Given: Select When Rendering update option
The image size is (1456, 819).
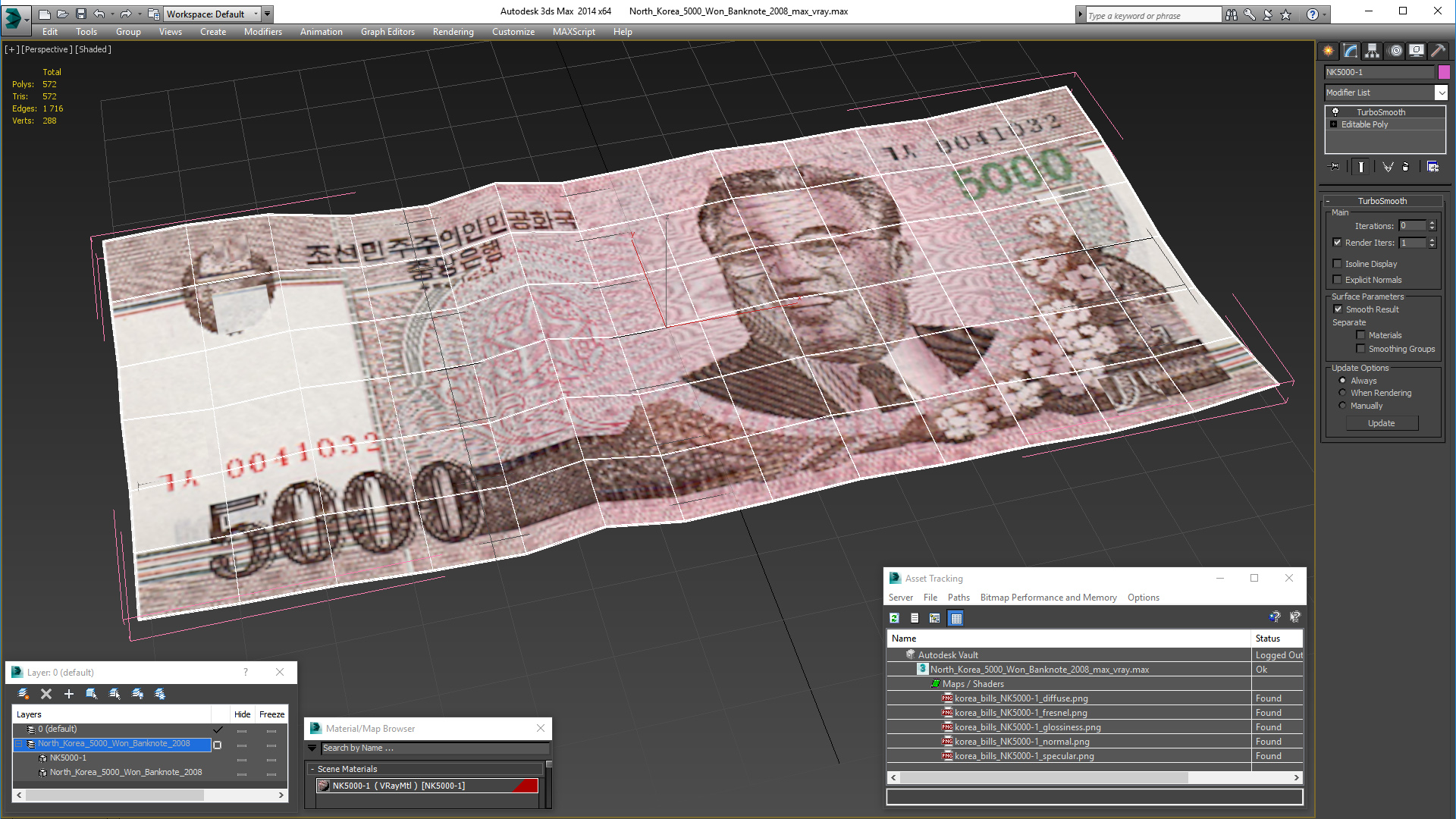Looking at the screenshot, I should pyautogui.click(x=1343, y=393).
